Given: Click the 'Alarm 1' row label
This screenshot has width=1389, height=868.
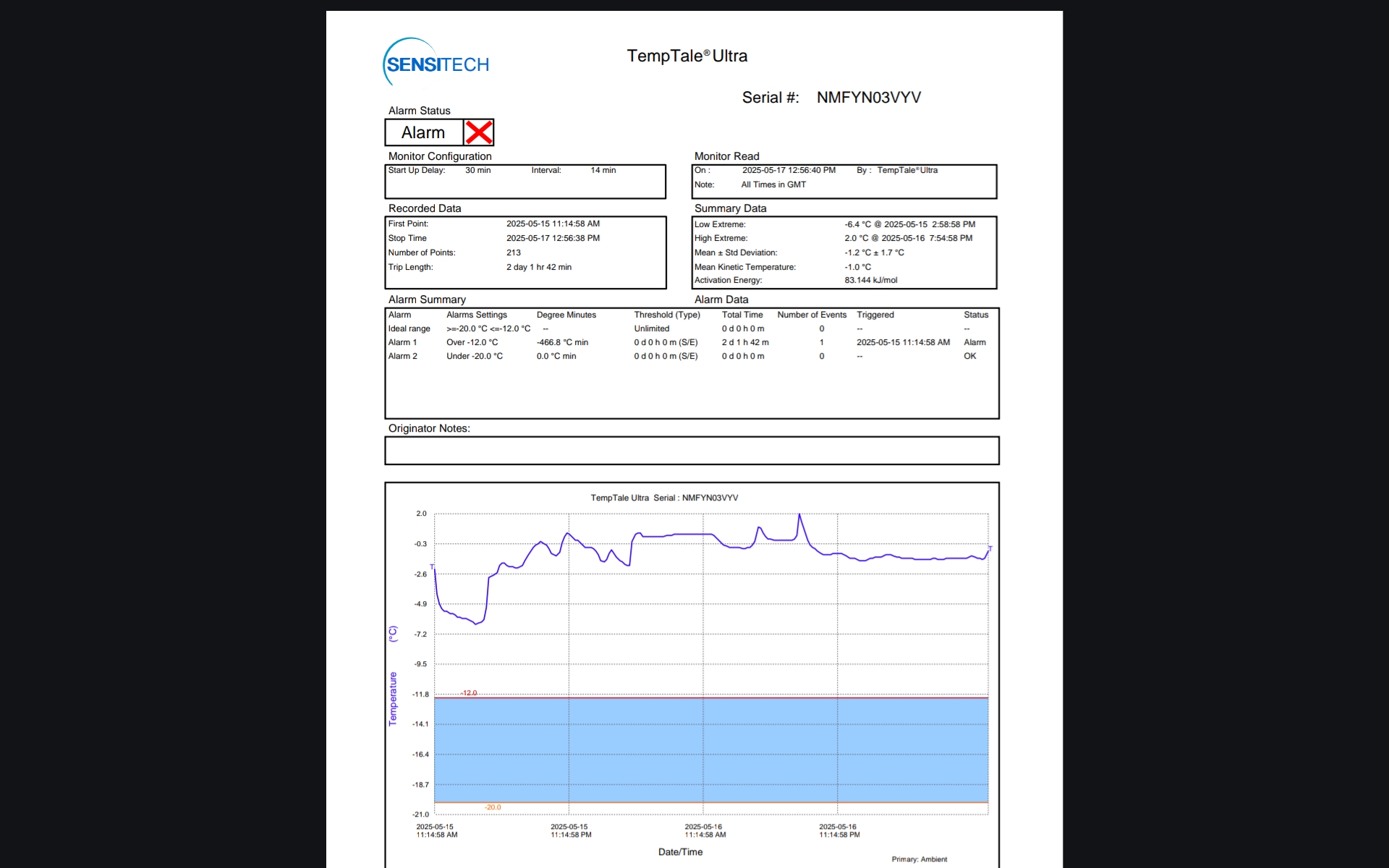Looking at the screenshot, I should tap(402, 342).
